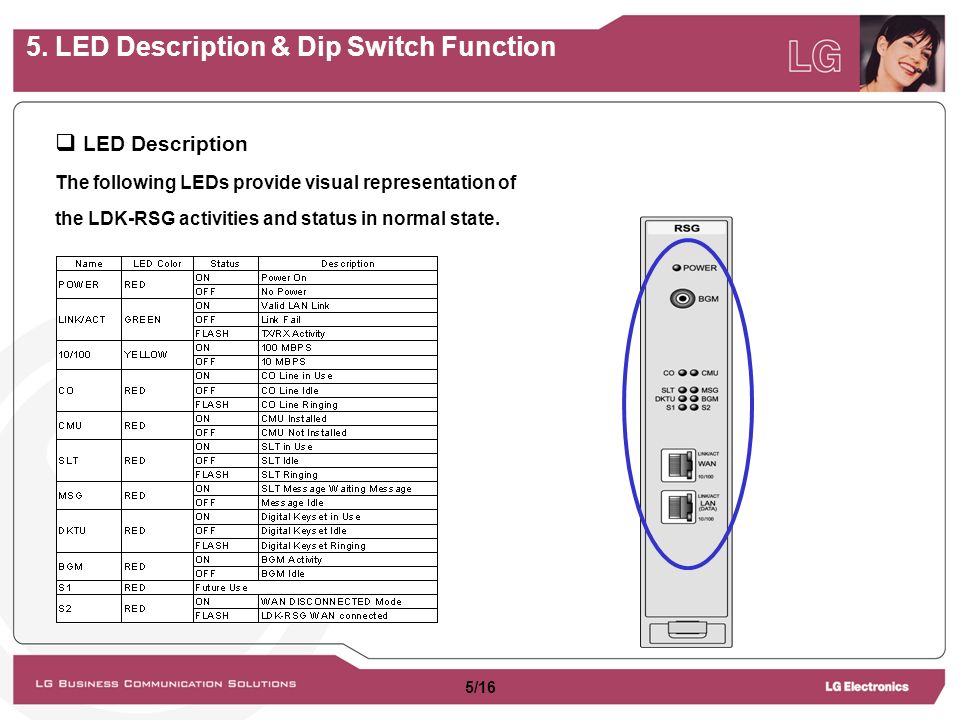Click the 'Message Idle' description cell

pos(348,503)
